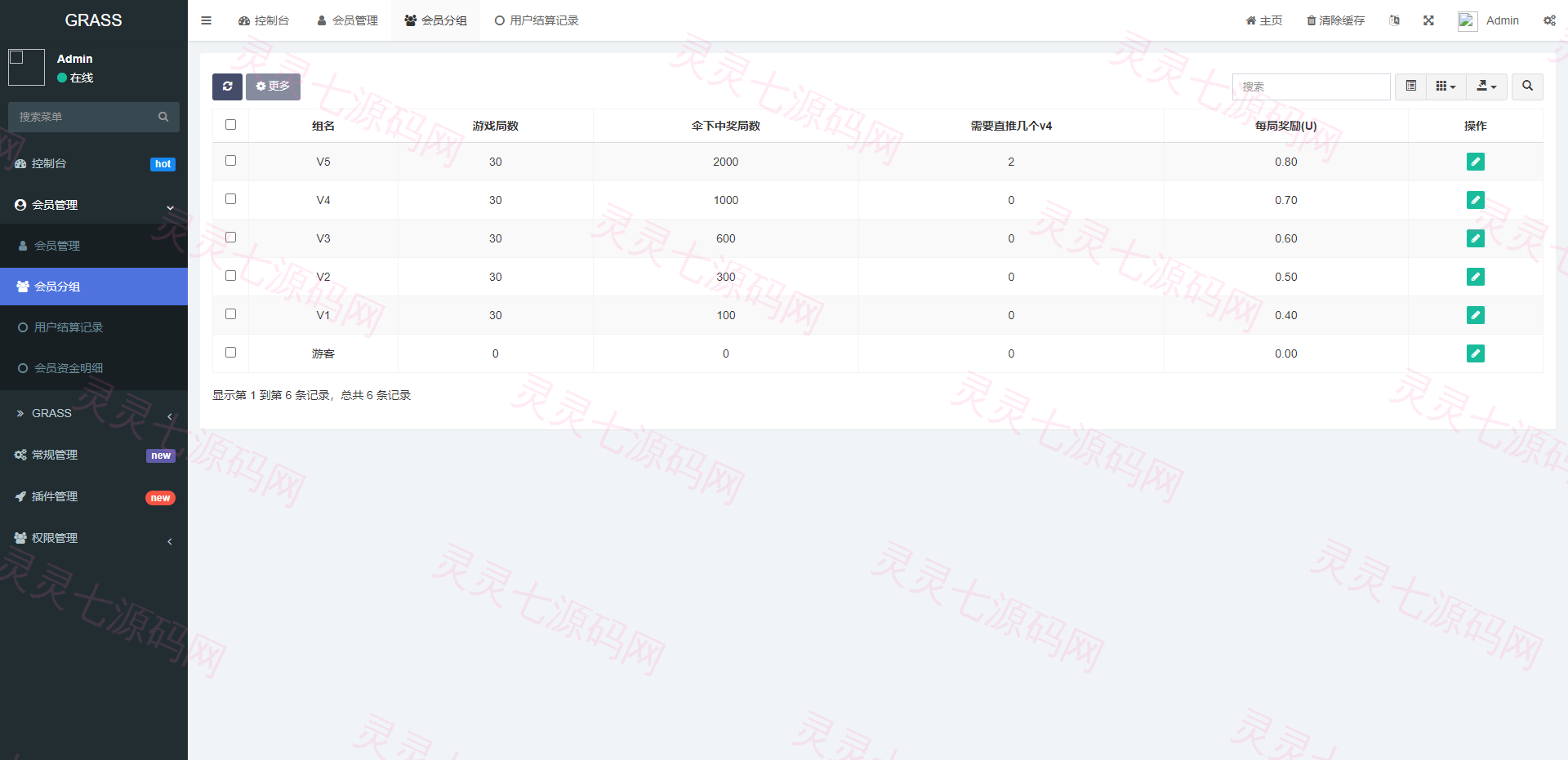Click the refresh table icon button
The width and height of the screenshot is (1568, 760).
(x=227, y=87)
